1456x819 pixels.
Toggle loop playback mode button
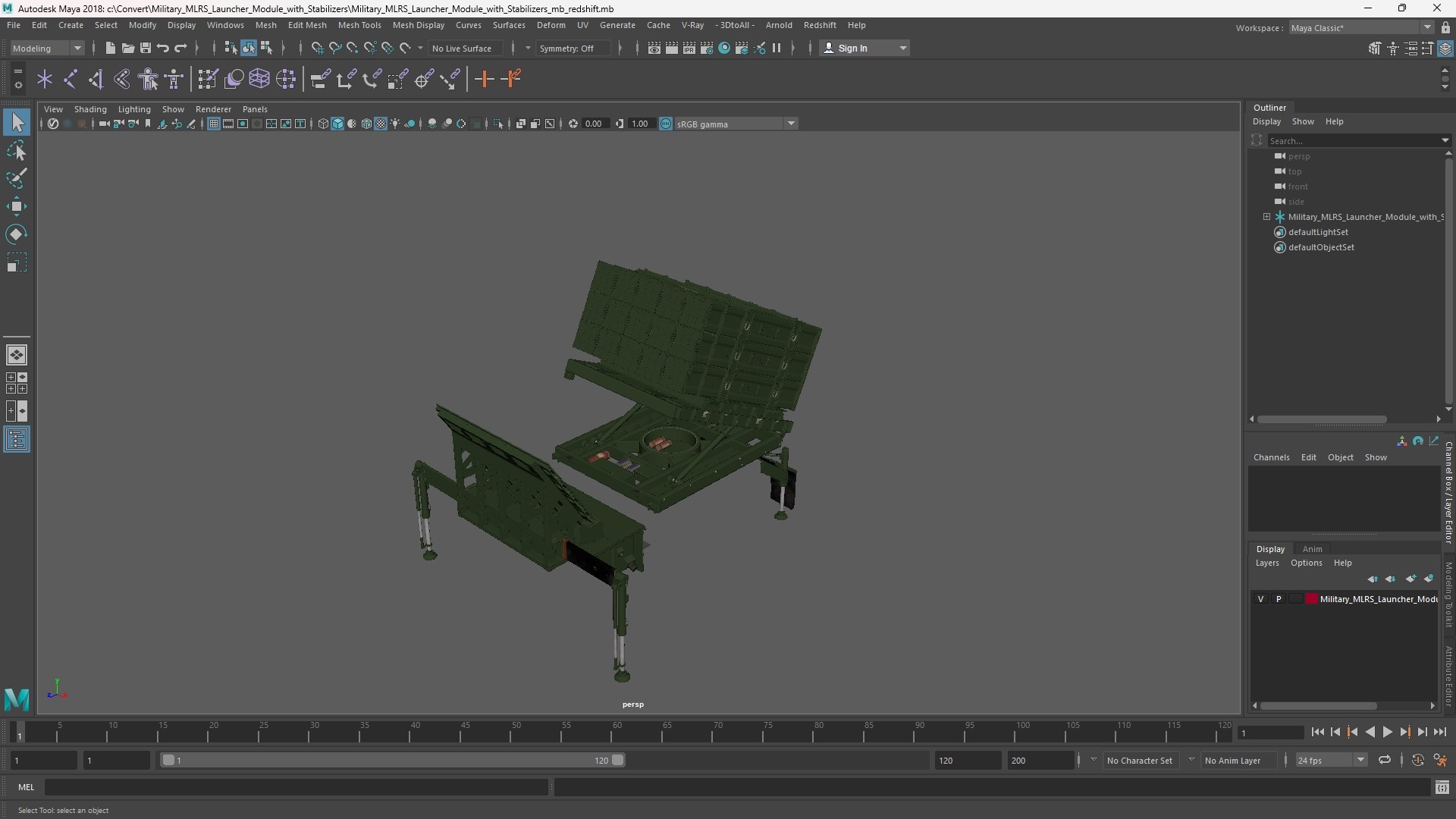[x=1385, y=760]
